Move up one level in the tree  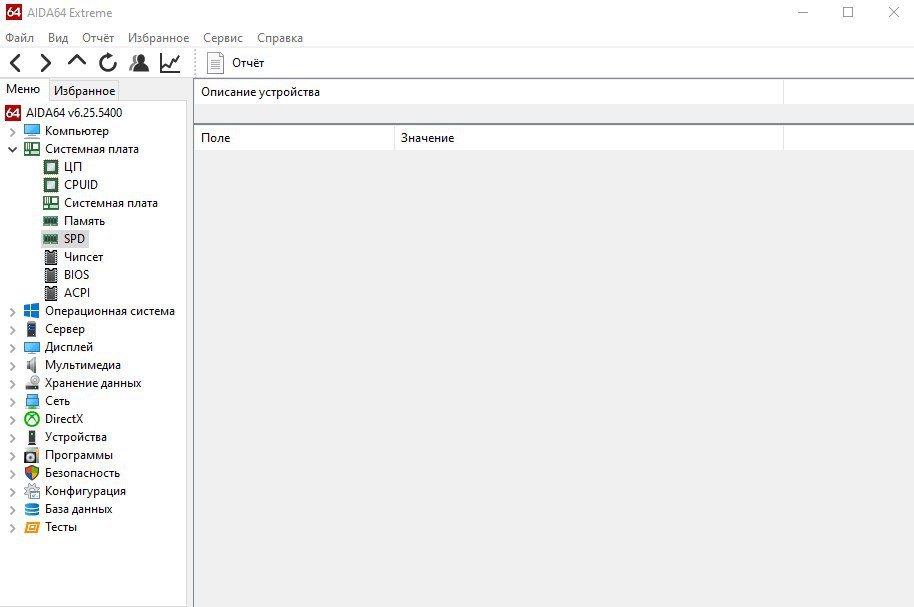(76, 61)
